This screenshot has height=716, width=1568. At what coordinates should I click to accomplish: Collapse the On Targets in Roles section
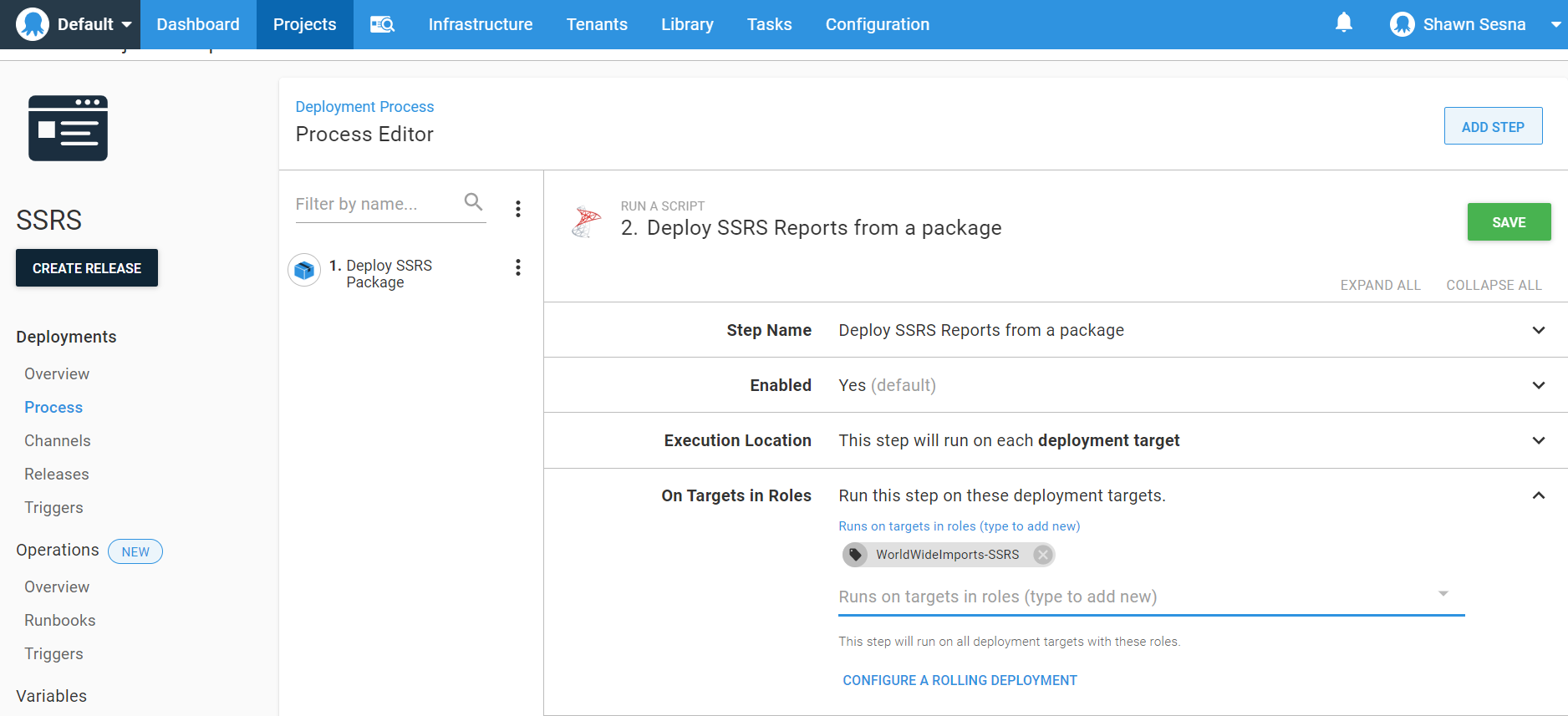1538,495
